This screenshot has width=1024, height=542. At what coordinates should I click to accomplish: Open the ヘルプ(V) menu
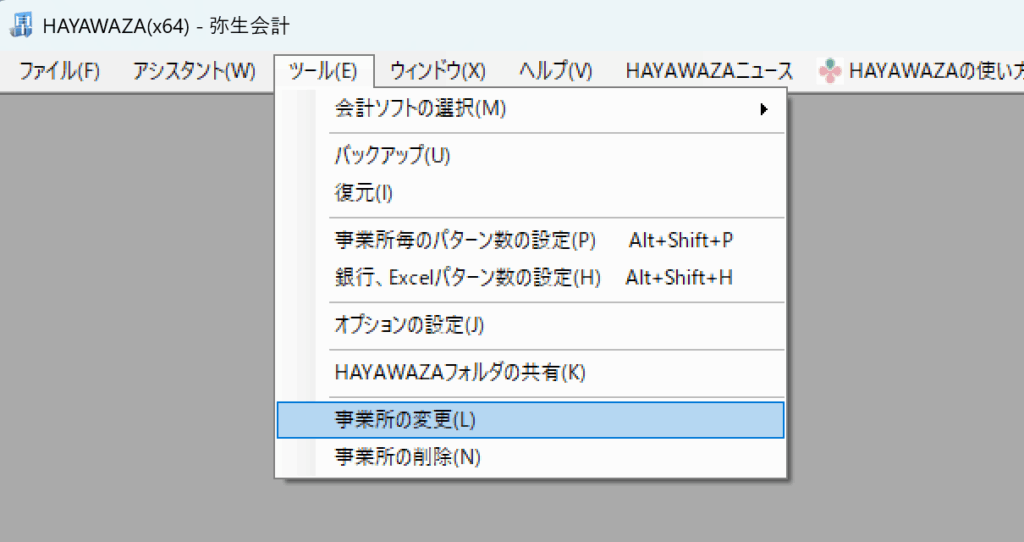coord(556,71)
